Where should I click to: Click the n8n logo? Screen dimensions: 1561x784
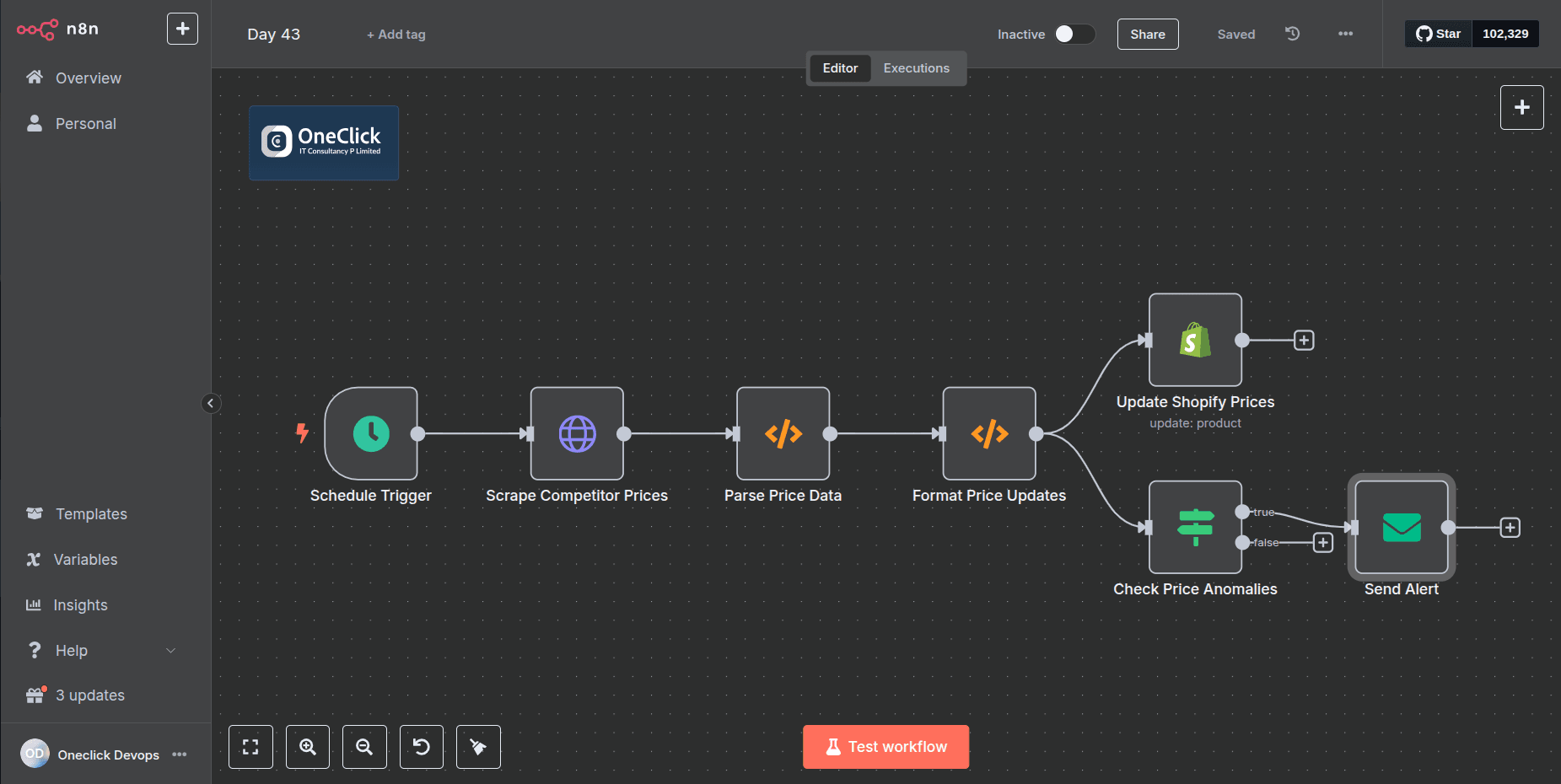tap(57, 29)
